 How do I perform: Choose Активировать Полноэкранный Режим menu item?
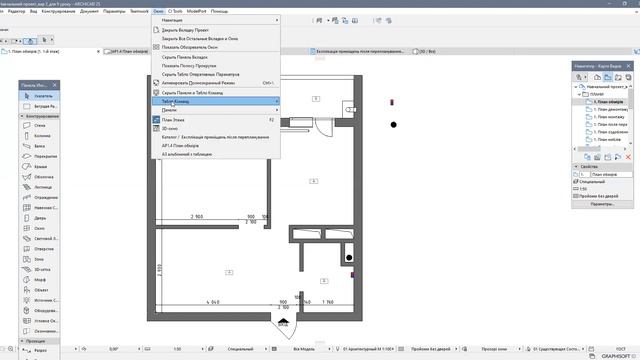click(216, 83)
